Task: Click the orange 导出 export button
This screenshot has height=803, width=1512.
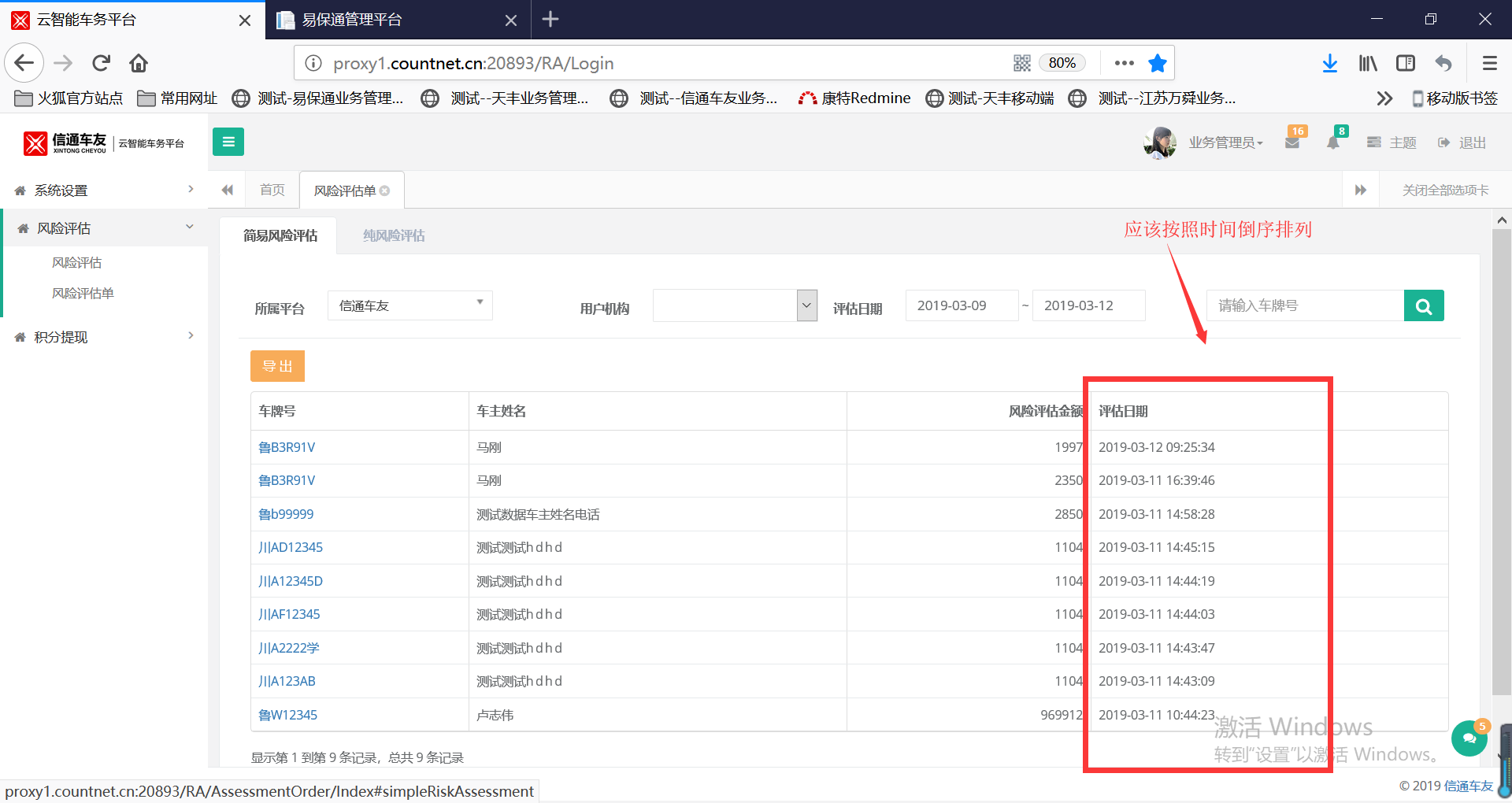Action: click(277, 366)
